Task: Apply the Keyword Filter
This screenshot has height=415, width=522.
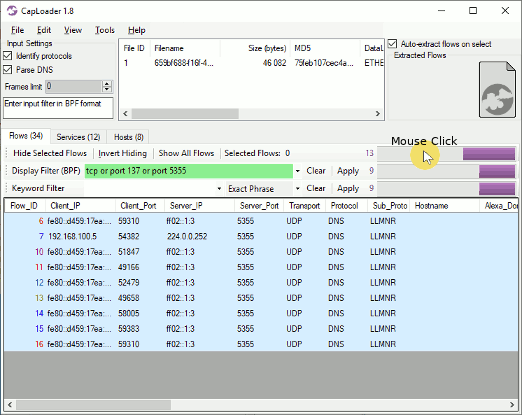Action: (348, 188)
